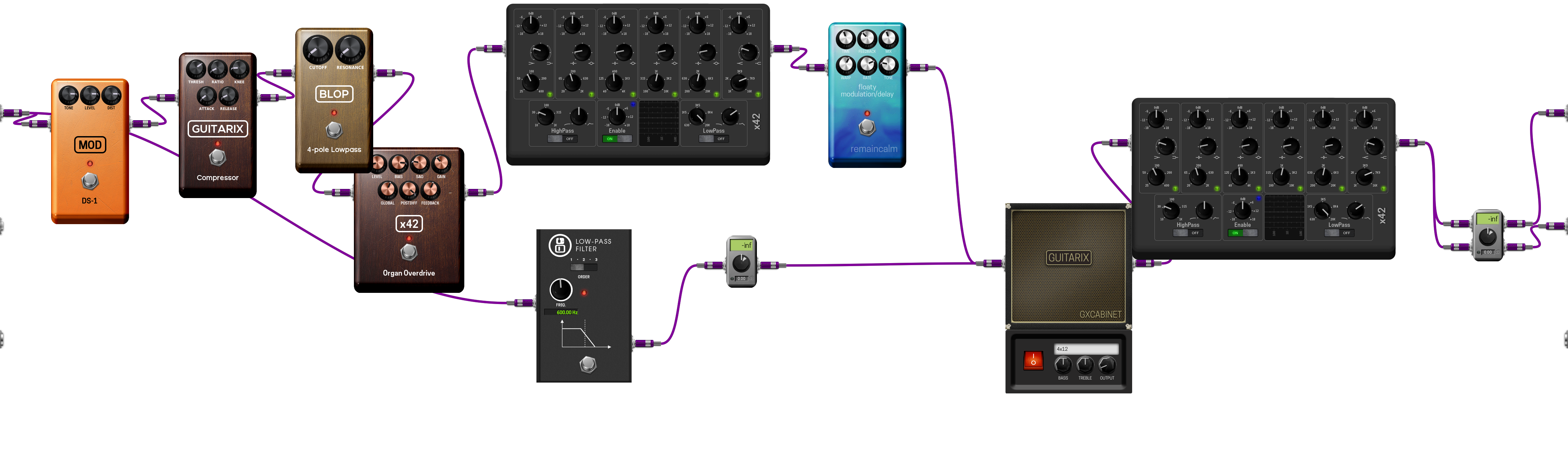
Task: Click the FEEDBACK knob on floaty pedal
Action: pyautogui.click(x=867, y=39)
